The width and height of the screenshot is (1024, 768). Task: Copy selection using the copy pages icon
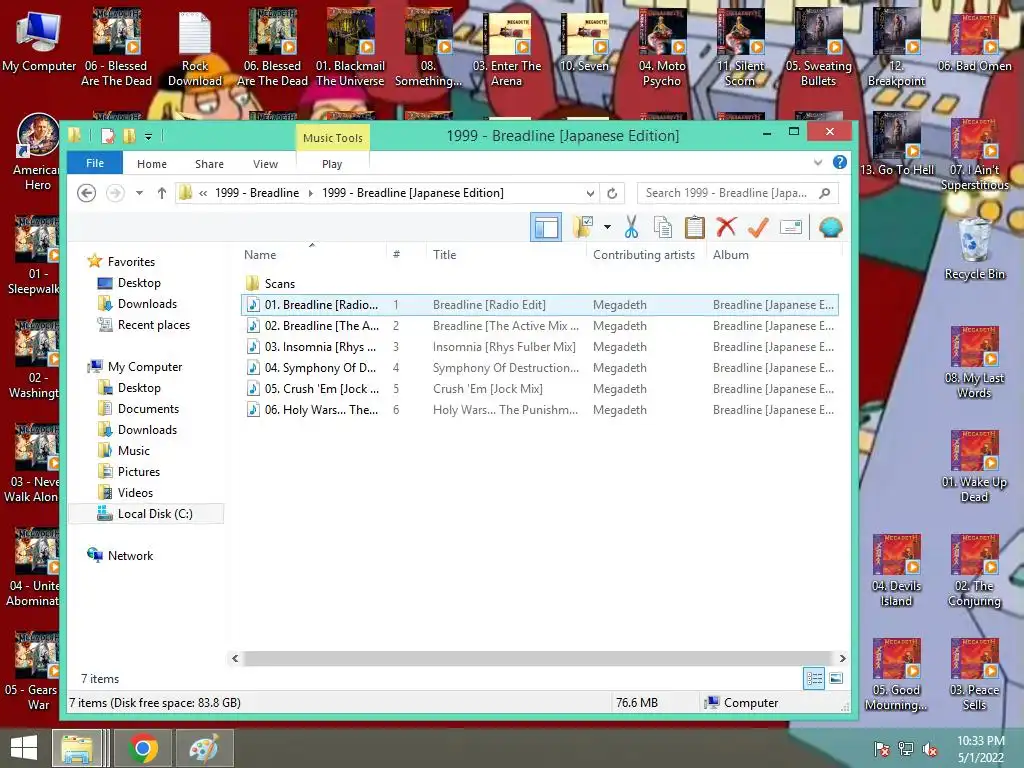click(x=663, y=227)
